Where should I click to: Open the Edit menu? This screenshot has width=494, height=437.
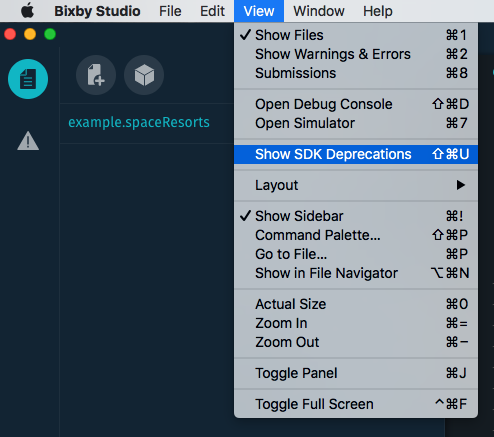coord(212,11)
